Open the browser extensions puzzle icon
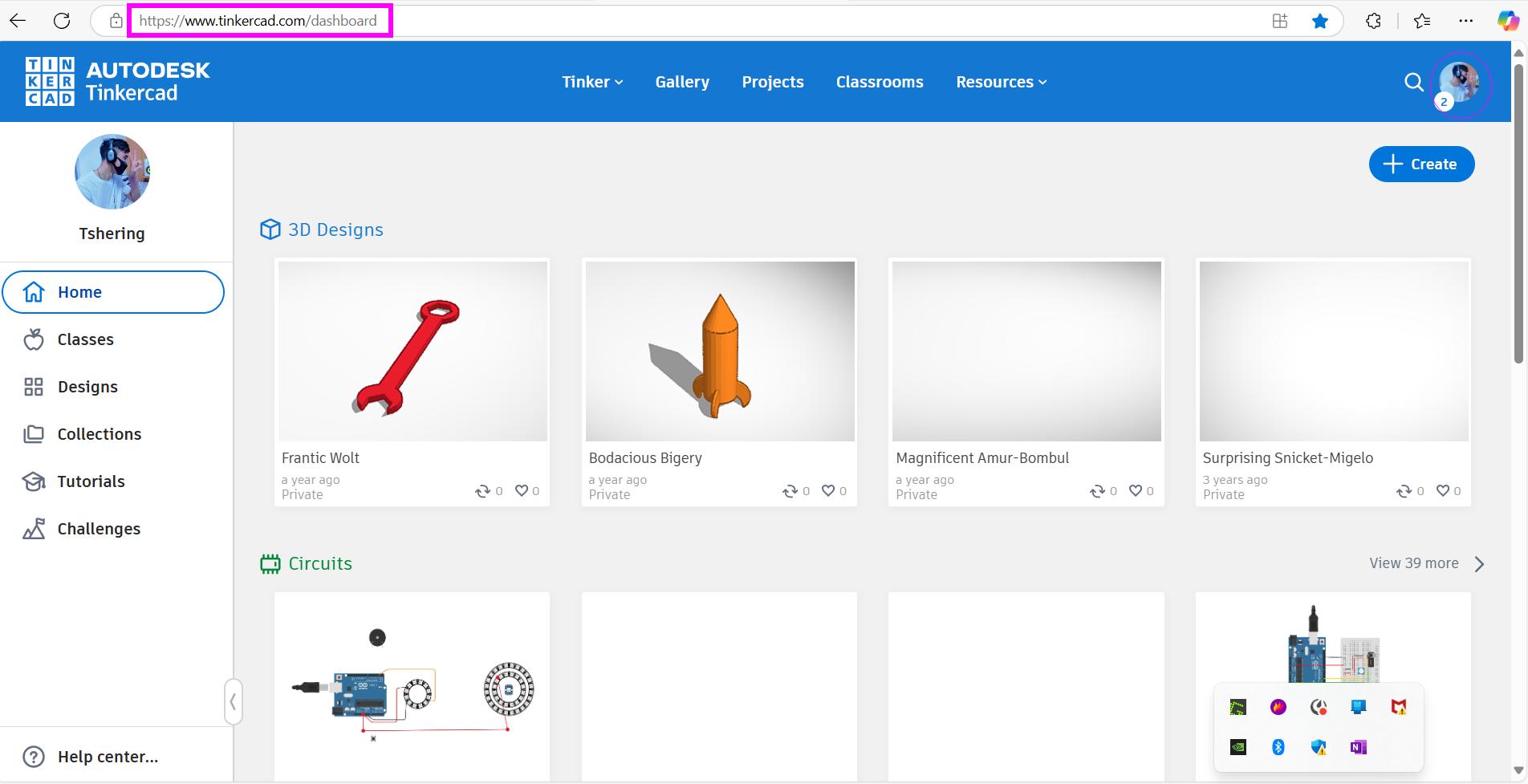This screenshot has height=784, width=1528. (x=1374, y=21)
